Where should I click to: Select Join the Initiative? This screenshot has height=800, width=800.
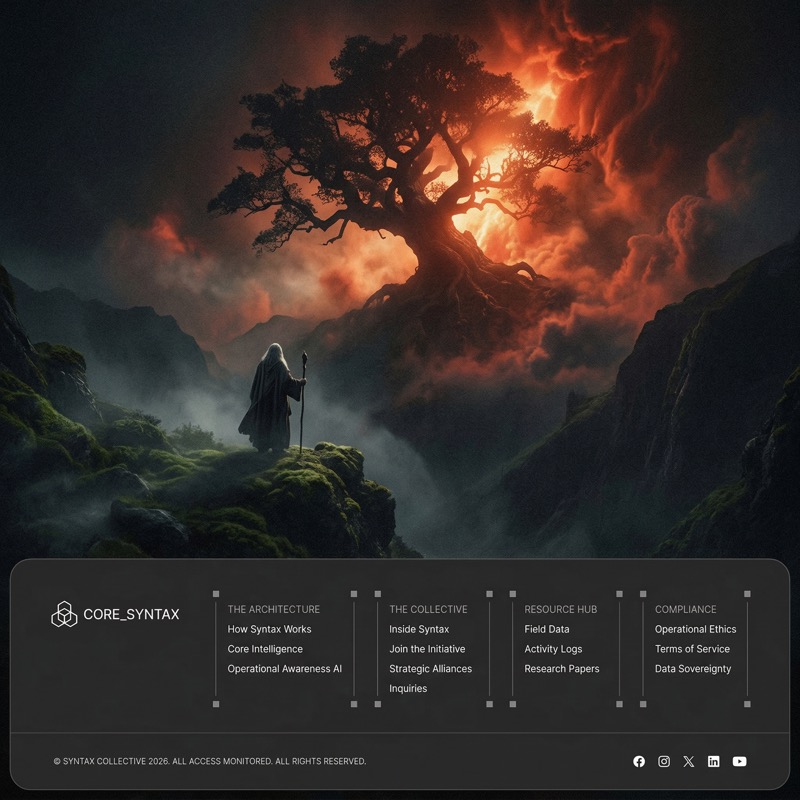[x=428, y=649]
